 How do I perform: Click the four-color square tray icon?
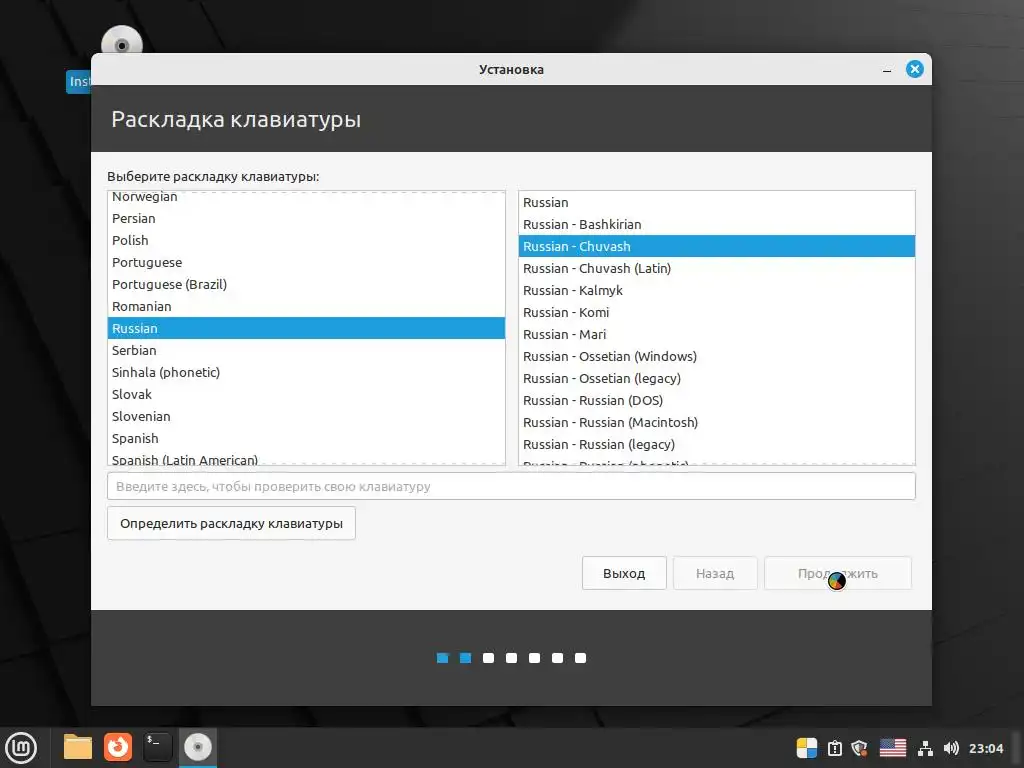807,748
